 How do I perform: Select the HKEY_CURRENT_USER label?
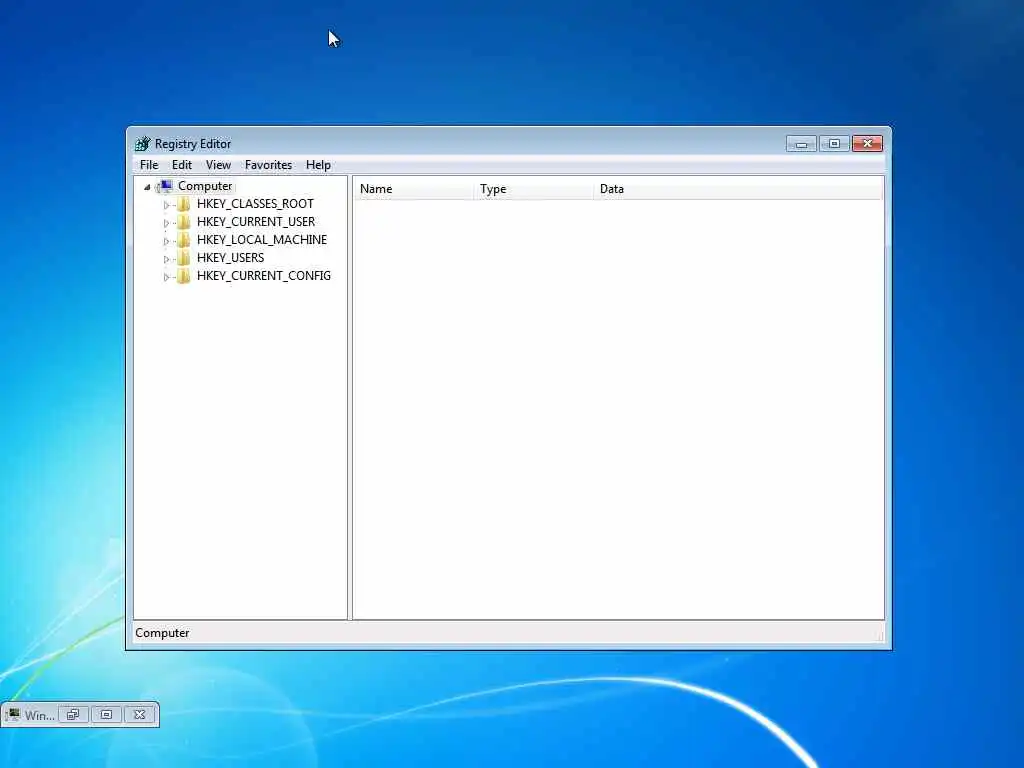256,222
